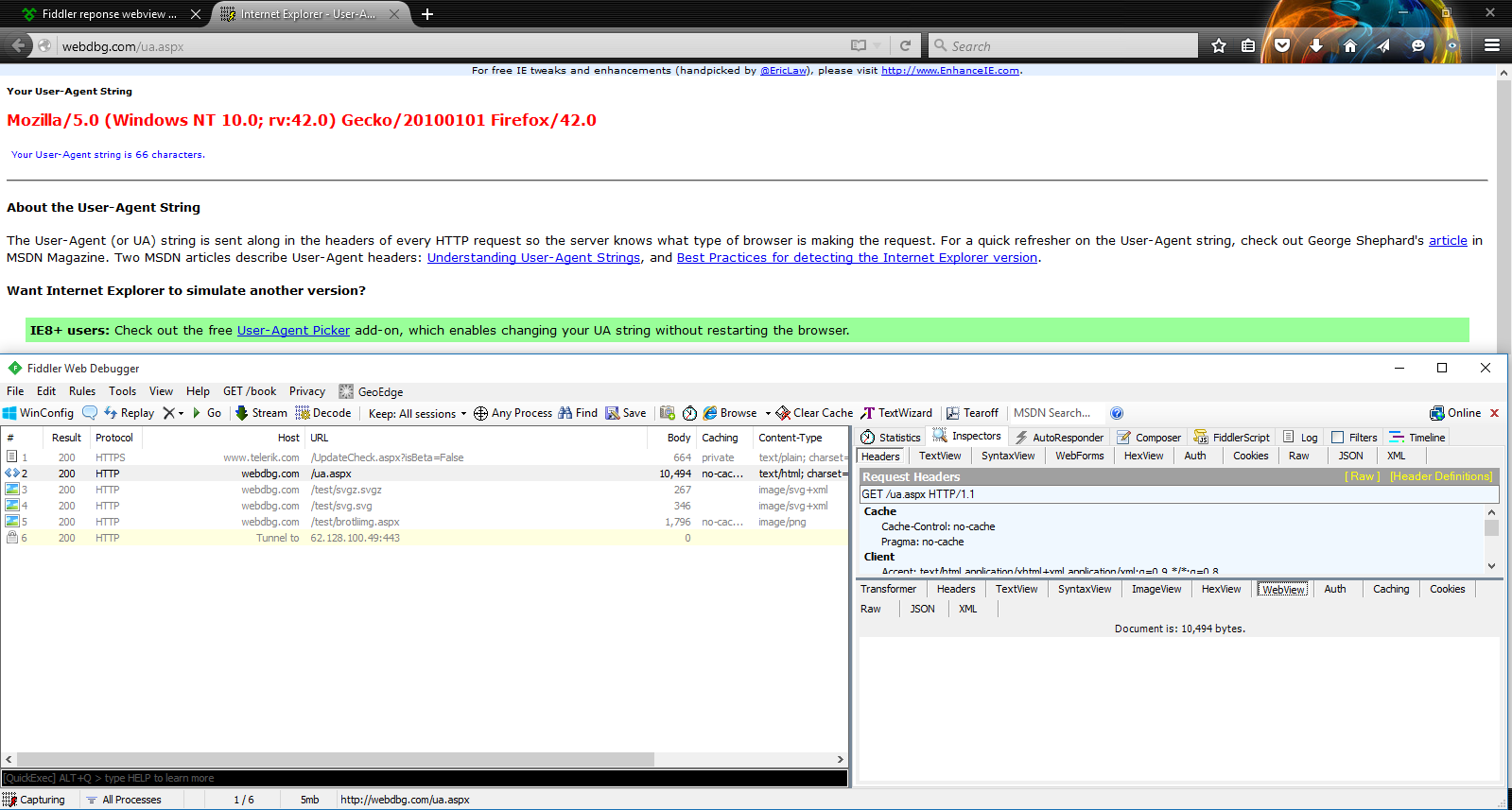The height and width of the screenshot is (810, 1512).
Task: Open the TextWizard tool
Action: click(x=896, y=413)
